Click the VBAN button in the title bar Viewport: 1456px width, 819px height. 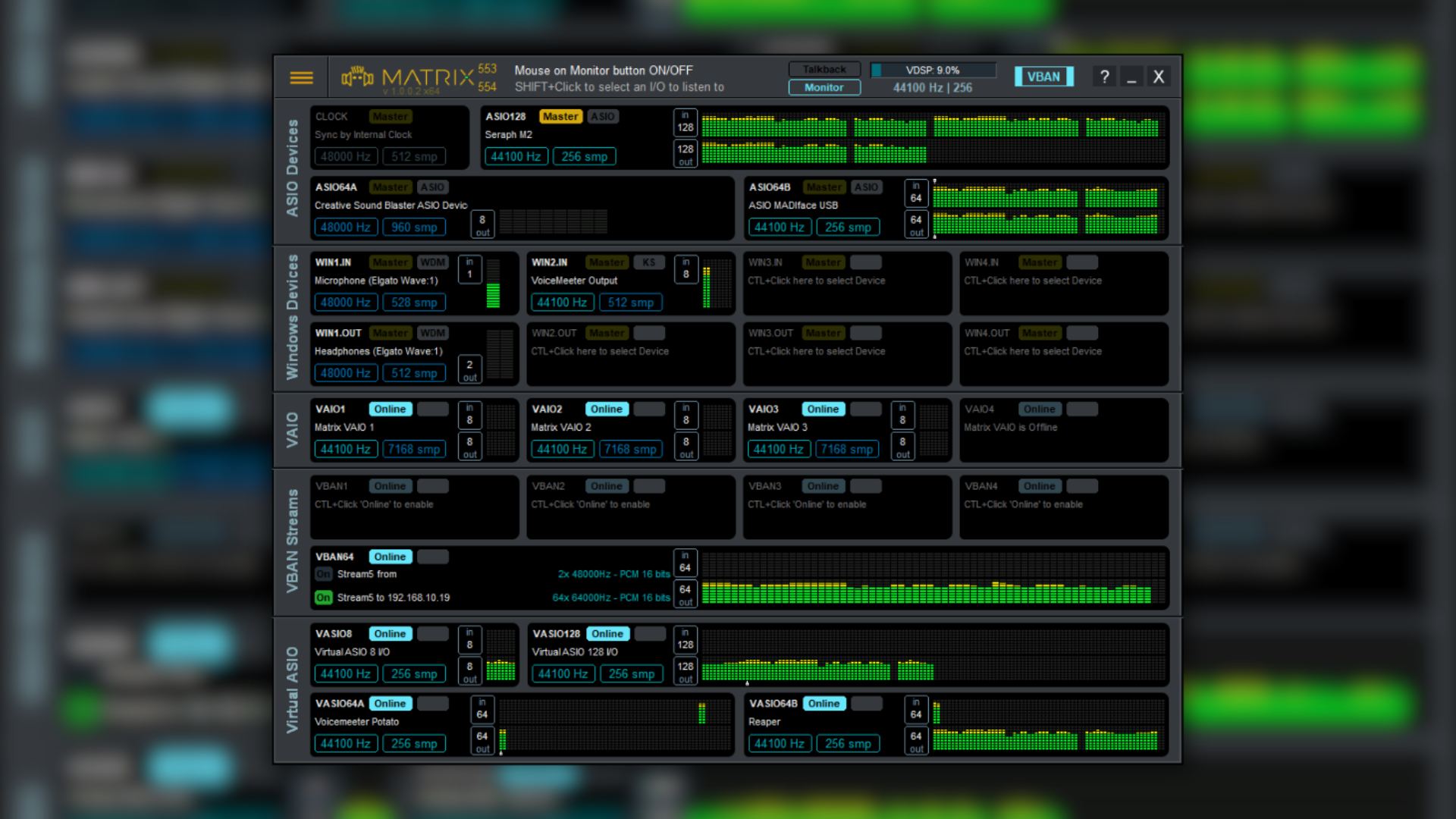click(x=1043, y=76)
